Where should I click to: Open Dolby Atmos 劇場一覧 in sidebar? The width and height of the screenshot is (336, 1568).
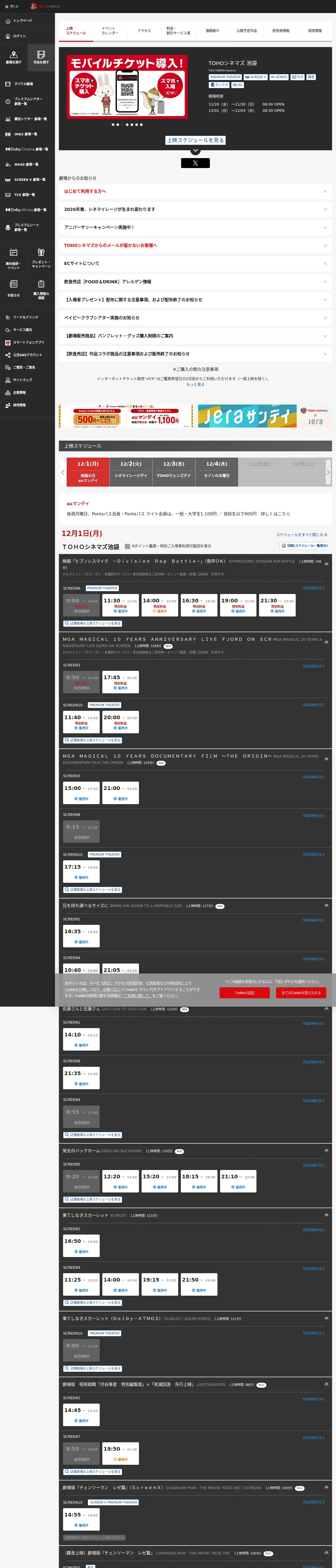click(27, 210)
